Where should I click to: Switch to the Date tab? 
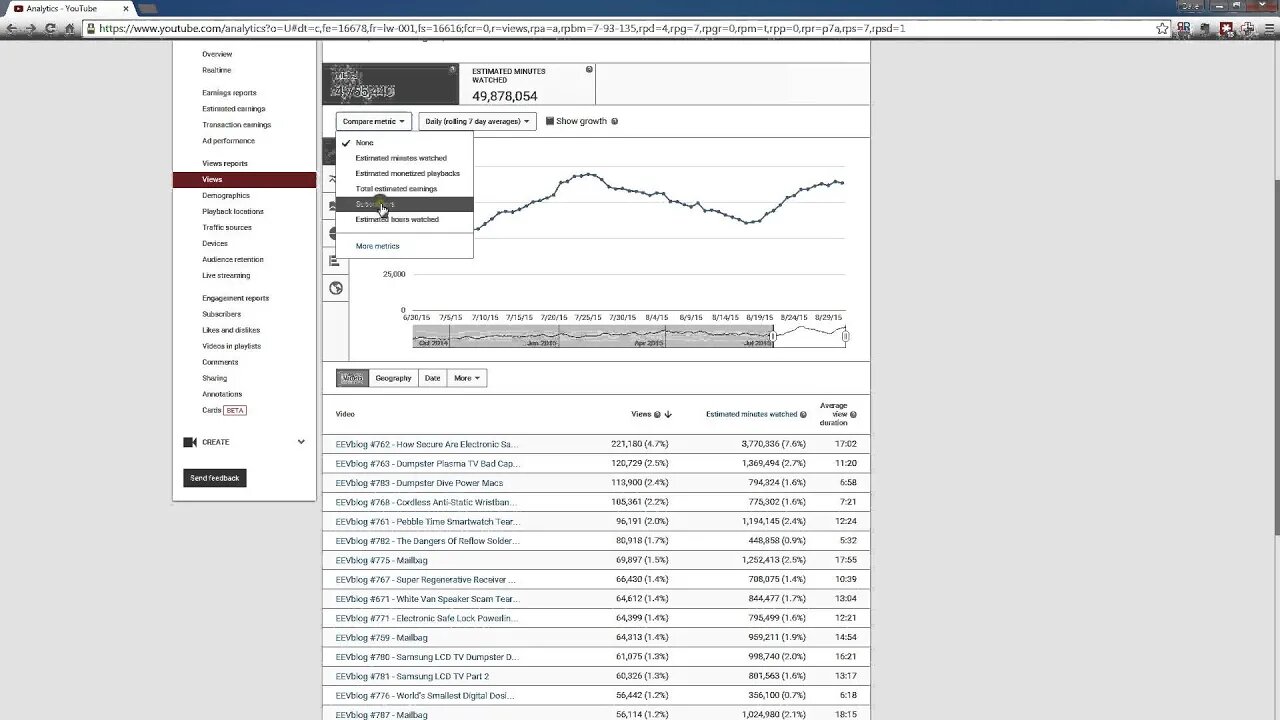[432, 378]
